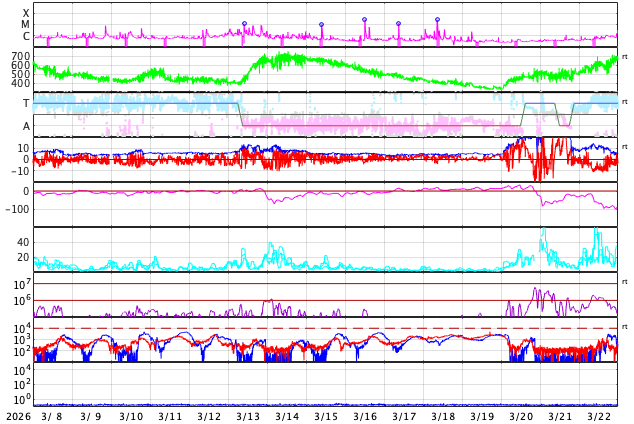Select the 3/8 date label
The height and width of the screenshot is (424, 634).
pos(52,416)
